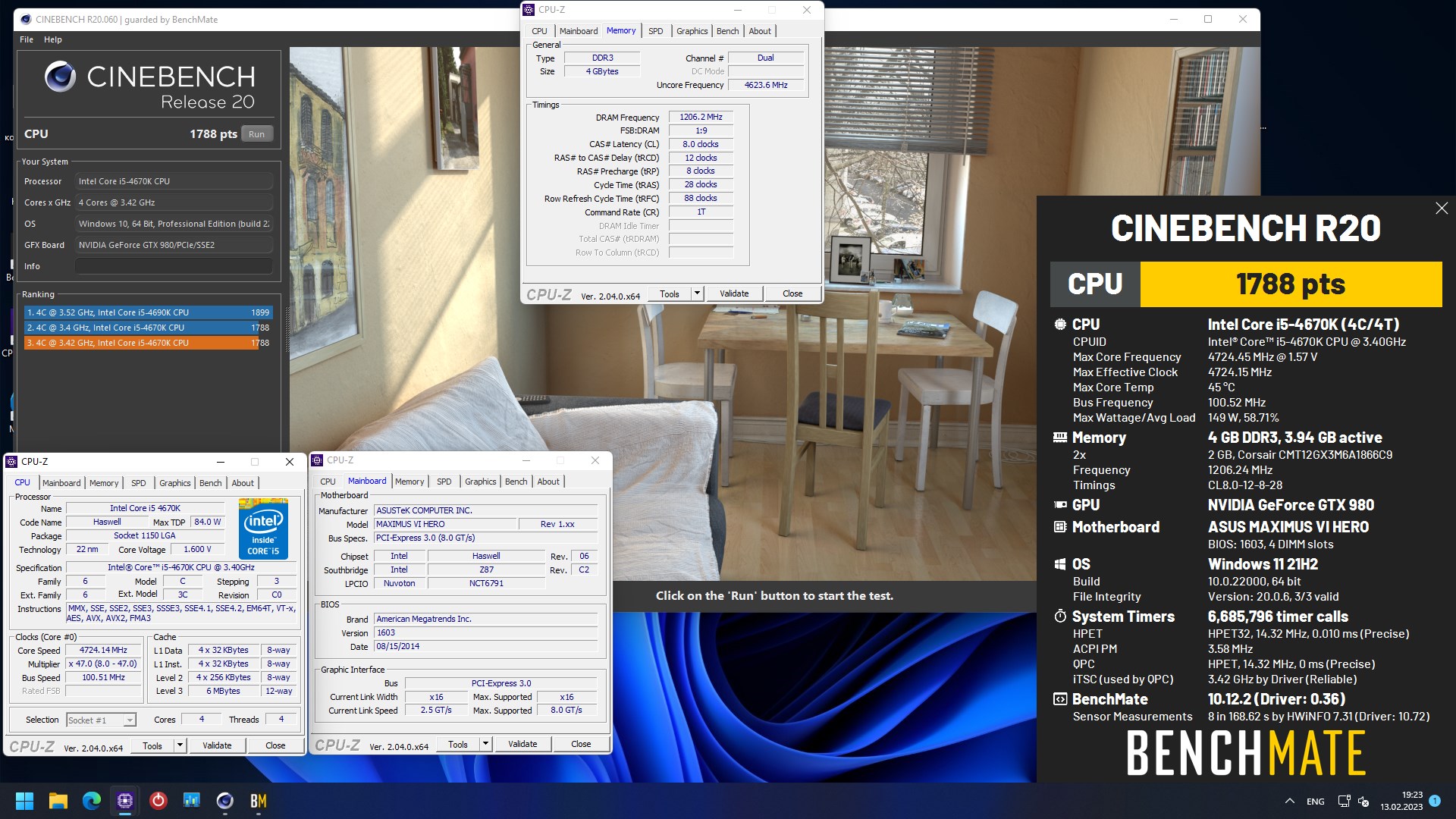Open Bench tab in top CPU-Z window
The height and width of the screenshot is (819, 1456).
(727, 31)
